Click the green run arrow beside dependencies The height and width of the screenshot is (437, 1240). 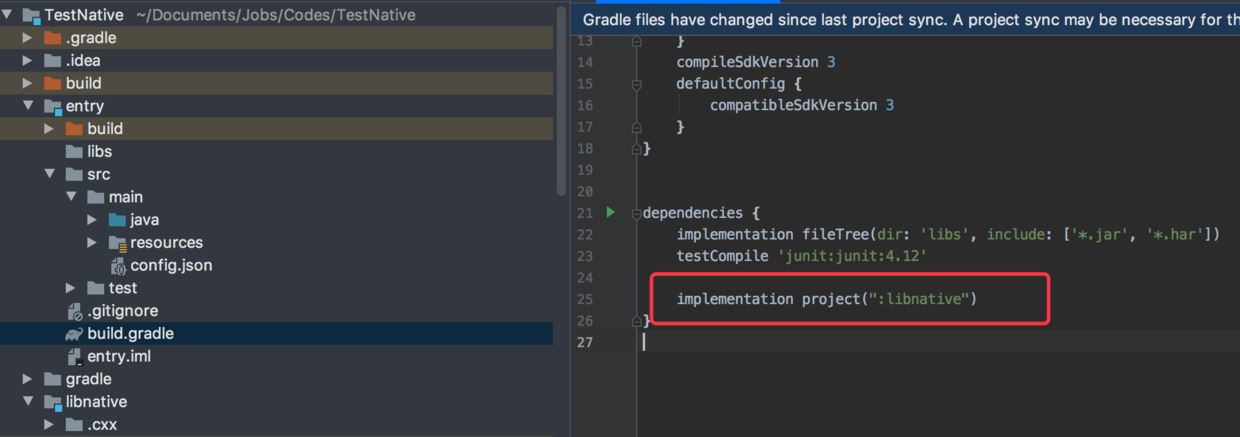pyautogui.click(x=610, y=212)
